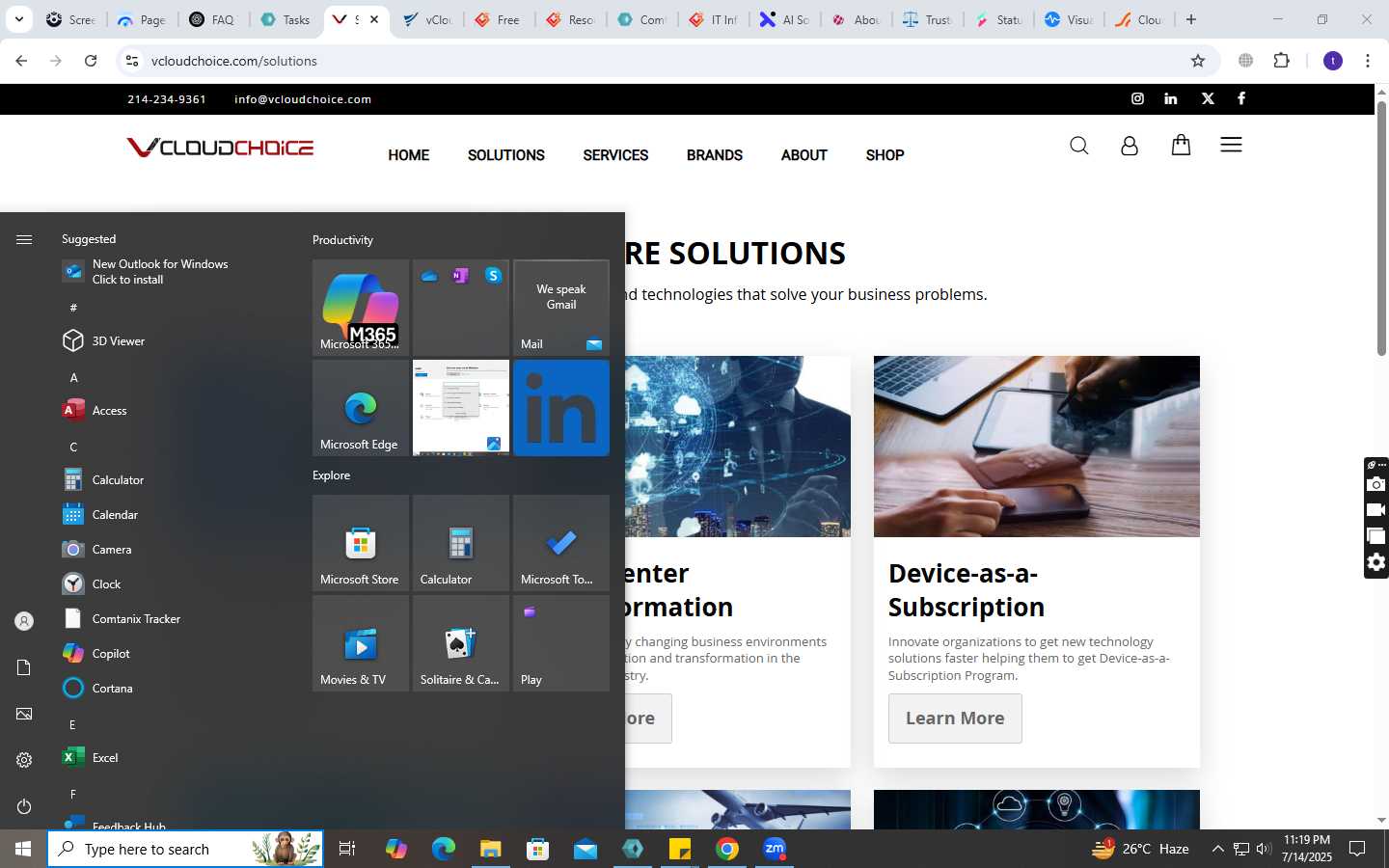Screen dimensions: 1389x868
Task: Open BRANDS in site navigation
Action: [715, 155]
